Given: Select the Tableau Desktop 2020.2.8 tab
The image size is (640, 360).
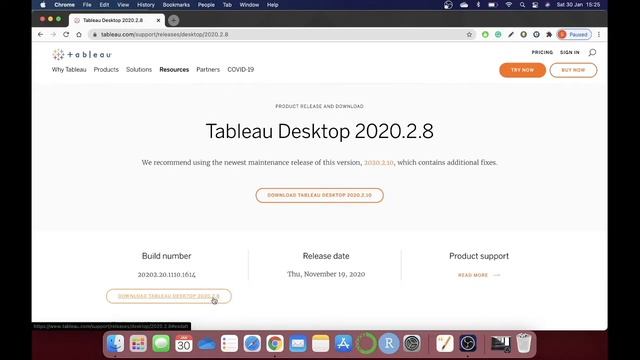Looking at the screenshot, I should (x=117, y=20).
